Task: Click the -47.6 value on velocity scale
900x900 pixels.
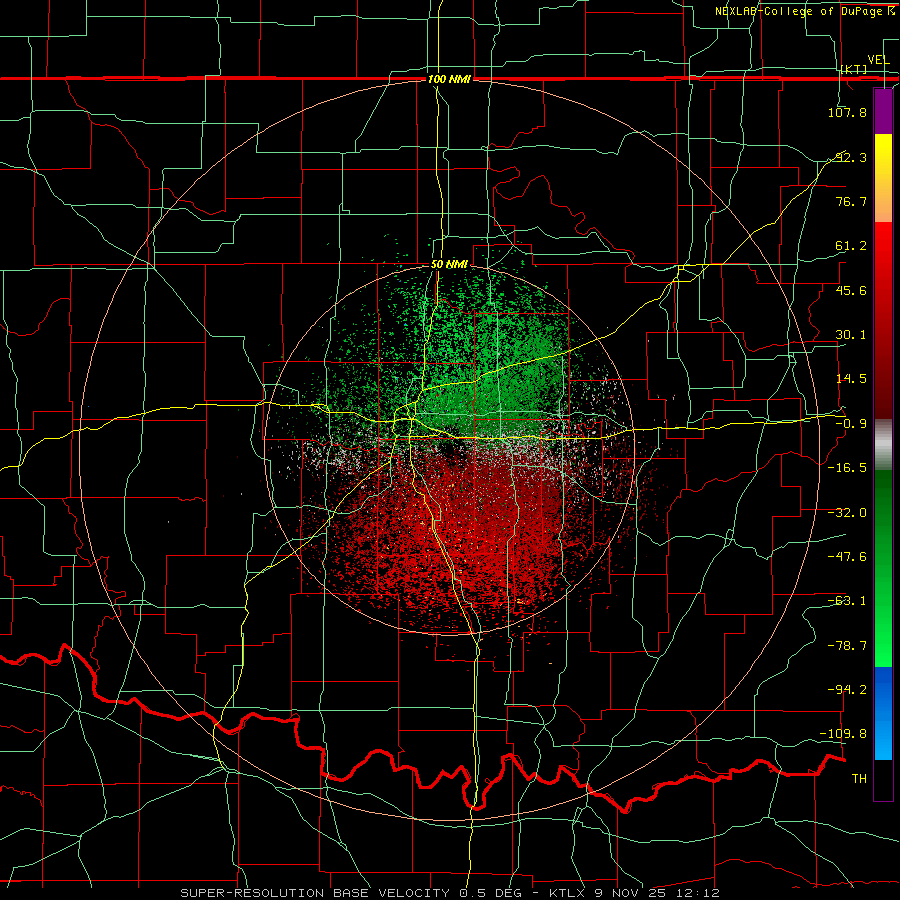Action: click(x=847, y=557)
